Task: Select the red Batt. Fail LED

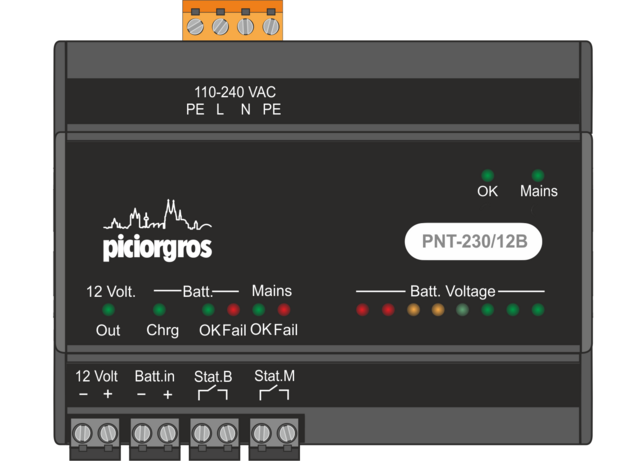Action: [x=233, y=310]
